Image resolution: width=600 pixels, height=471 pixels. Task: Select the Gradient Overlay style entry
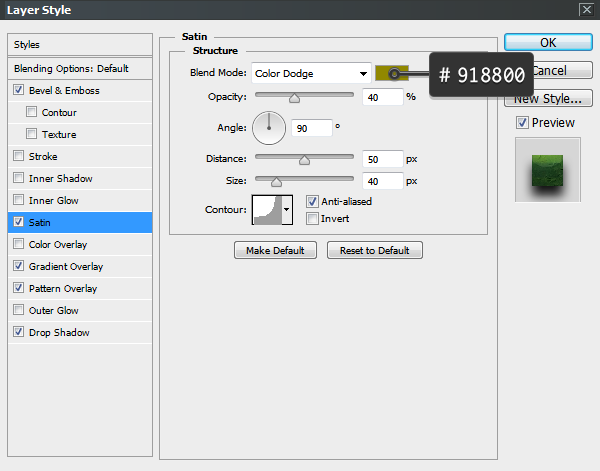[66, 266]
